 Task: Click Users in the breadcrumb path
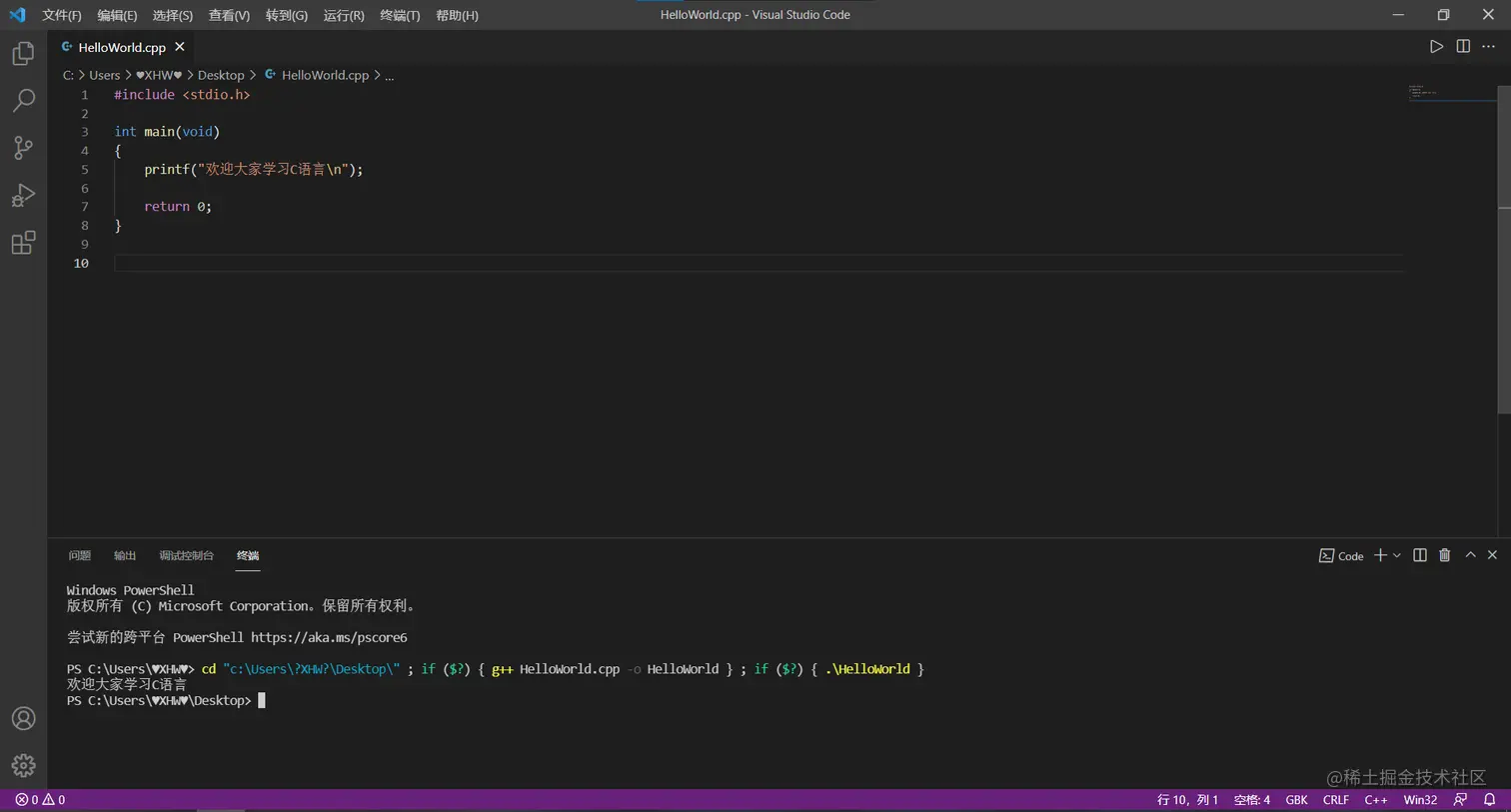(104, 75)
